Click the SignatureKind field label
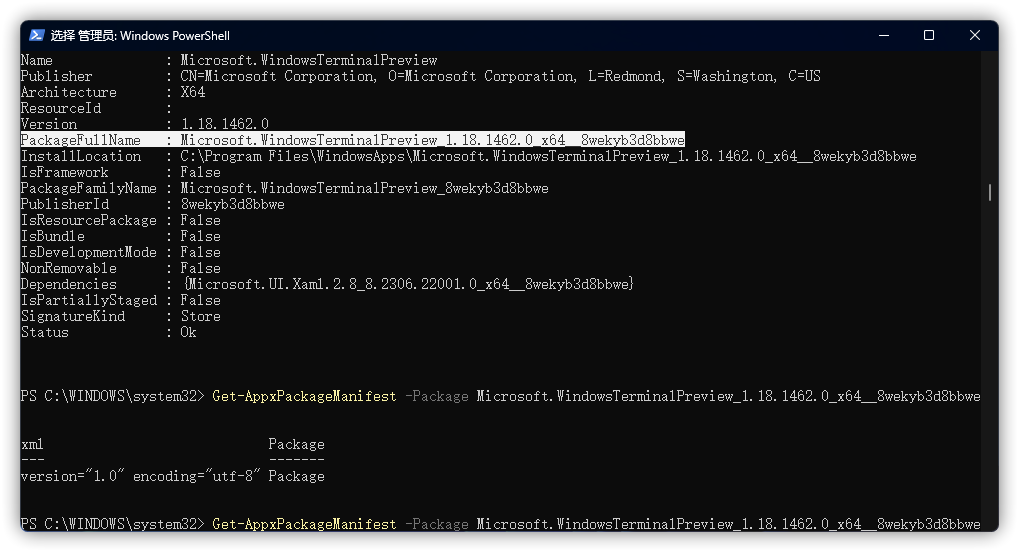Viewport: 1019px width, 552px height. [73, 316]
